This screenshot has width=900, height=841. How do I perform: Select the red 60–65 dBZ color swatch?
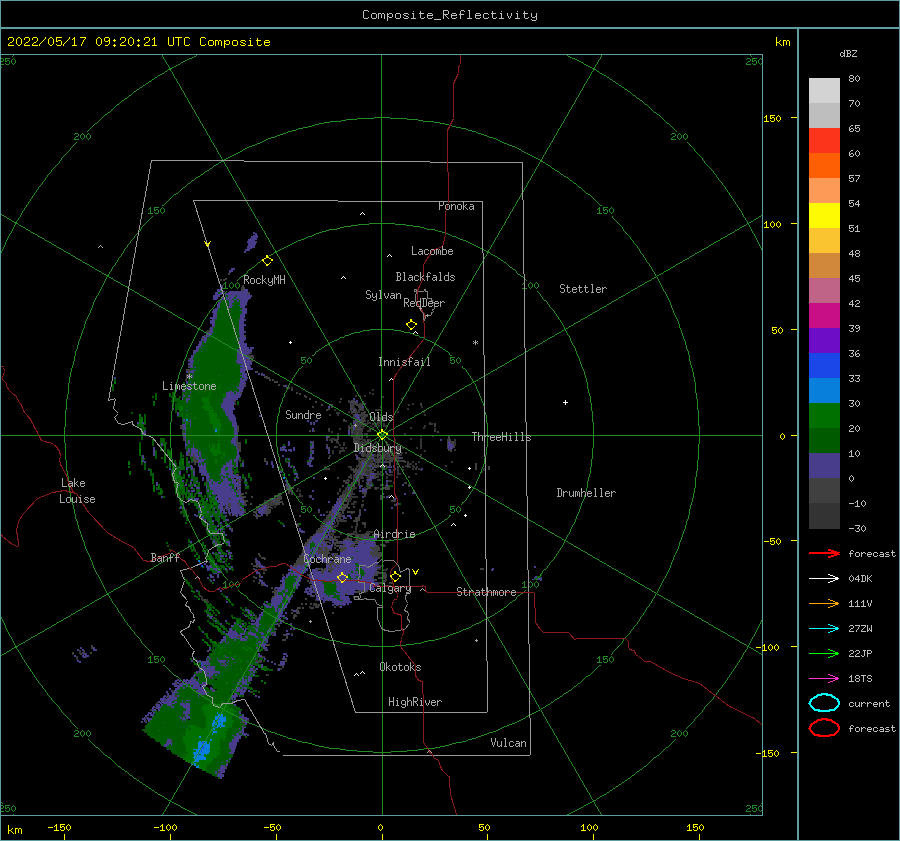[x=824, y=140]
